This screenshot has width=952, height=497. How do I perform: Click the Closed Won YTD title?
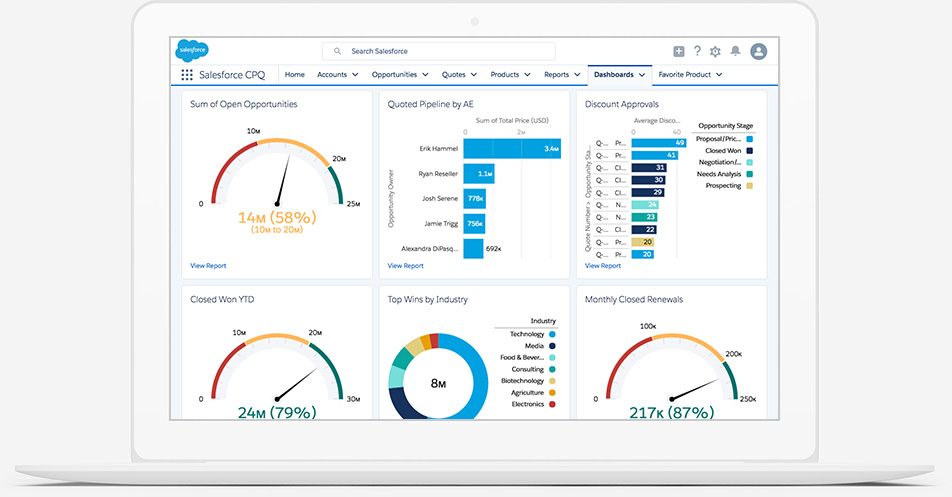click(222, 299)
